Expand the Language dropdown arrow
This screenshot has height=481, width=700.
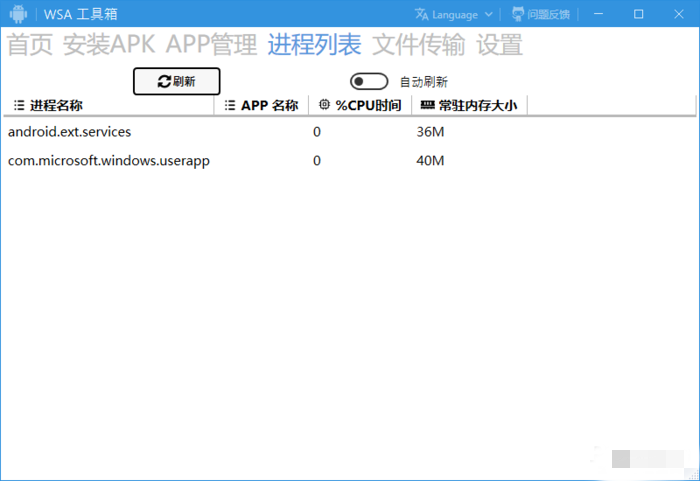point(488,14)
